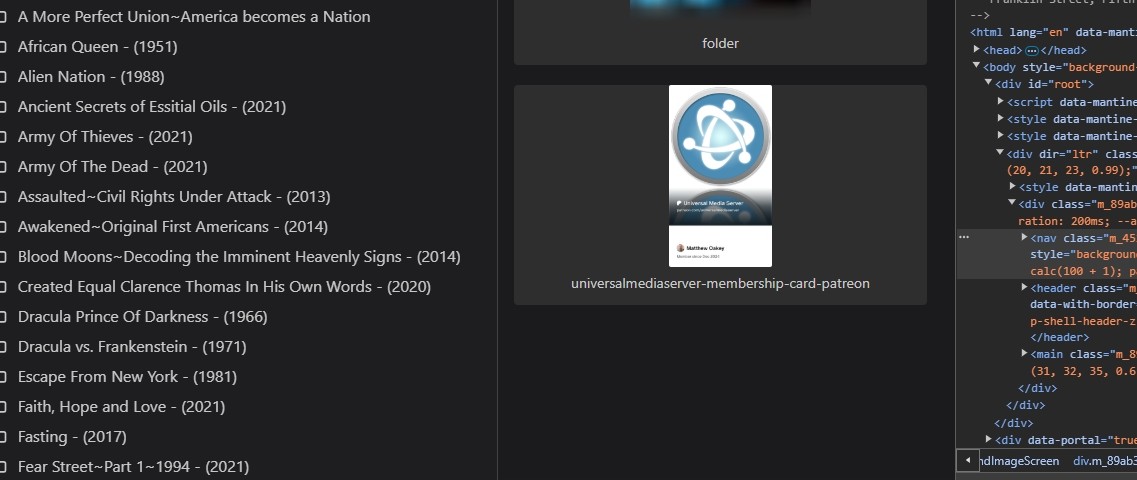Image resolution: width=1137 pixels, height=480 pixels.
Task: Open Army Of The Dead - (2021)
Action: (x=112, y=167)
